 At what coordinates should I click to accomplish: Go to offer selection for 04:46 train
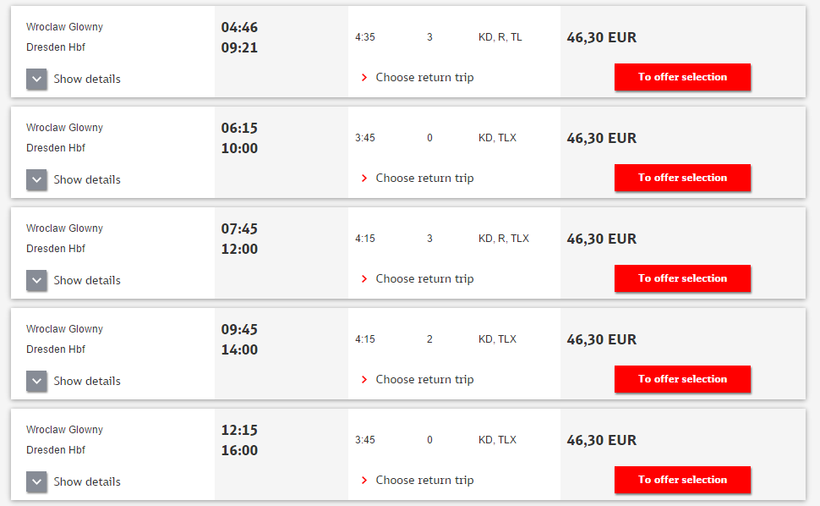(x=682, y=77)
